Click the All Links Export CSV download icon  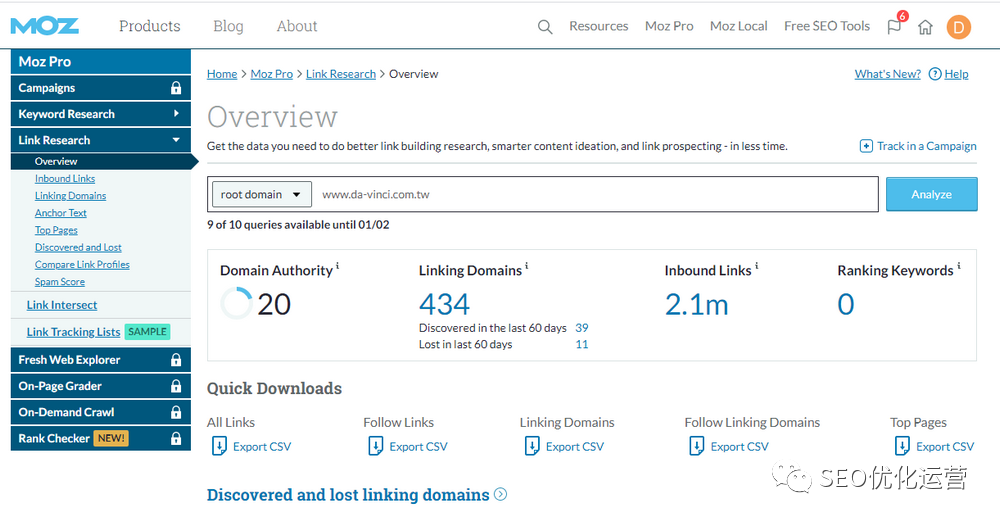point(219,446)
